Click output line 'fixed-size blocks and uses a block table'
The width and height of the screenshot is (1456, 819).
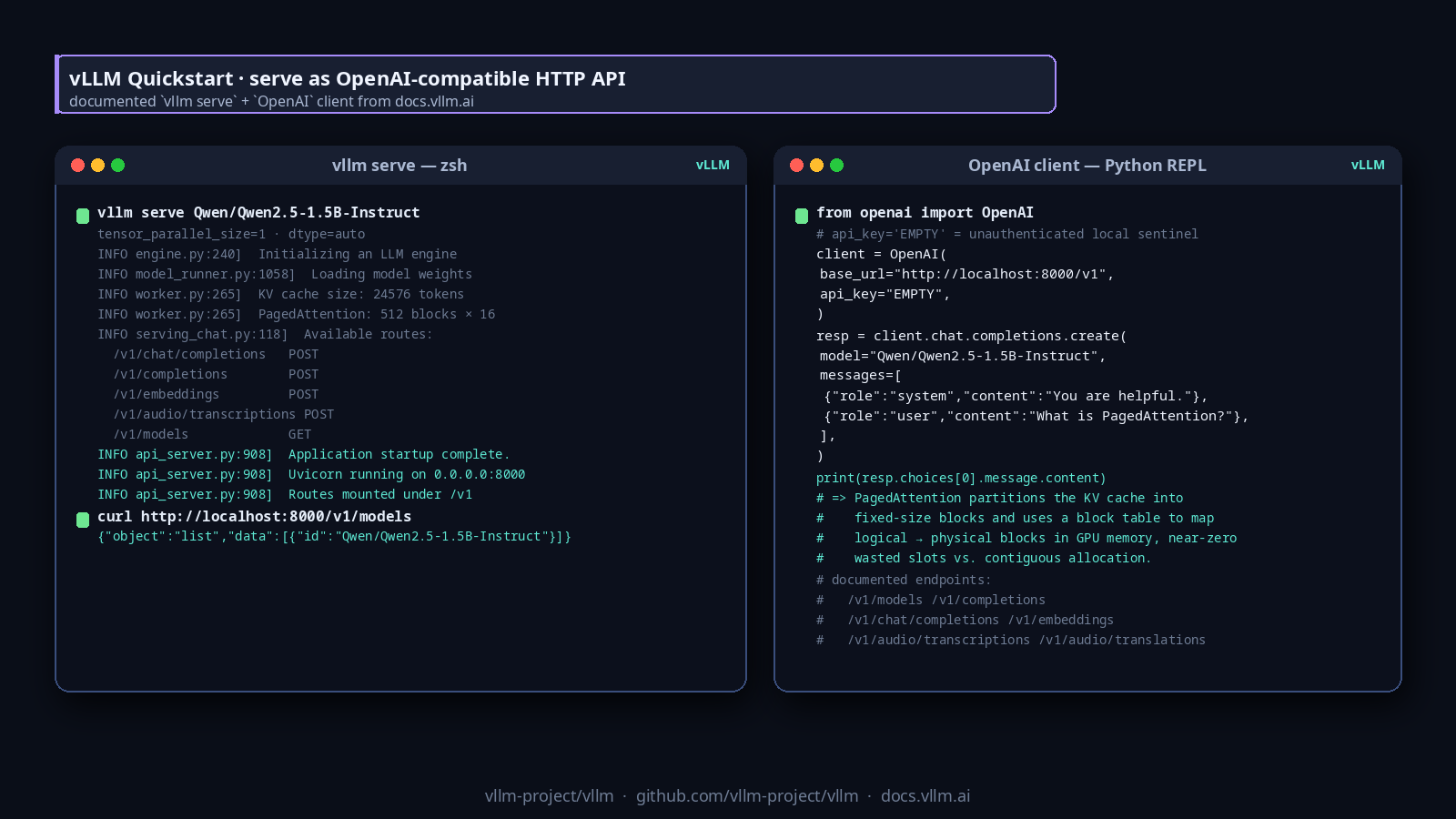pos(1016,518)
